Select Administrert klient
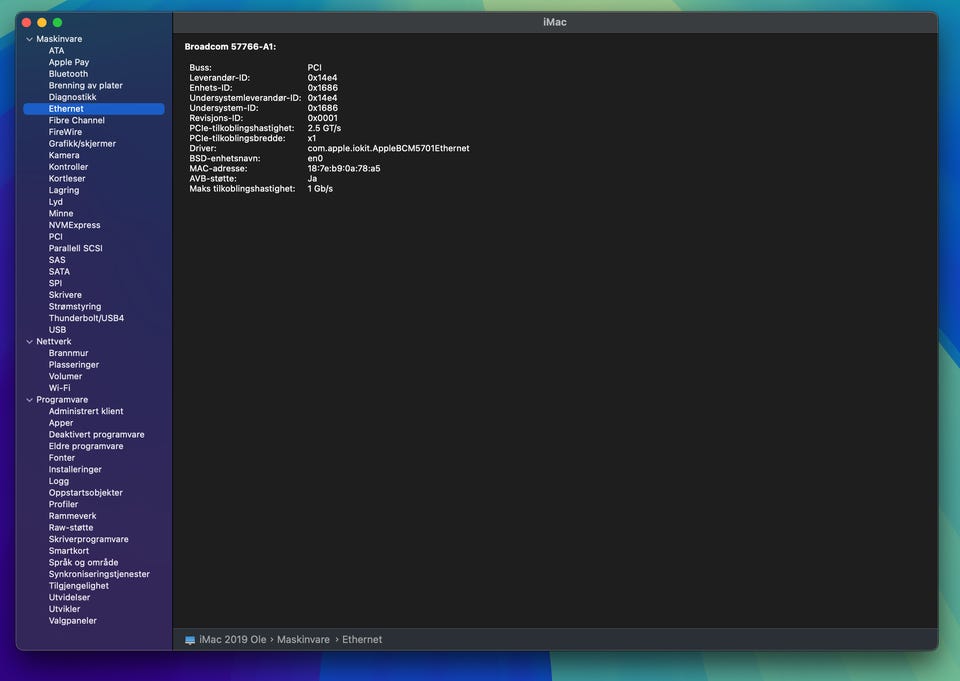 86,412
